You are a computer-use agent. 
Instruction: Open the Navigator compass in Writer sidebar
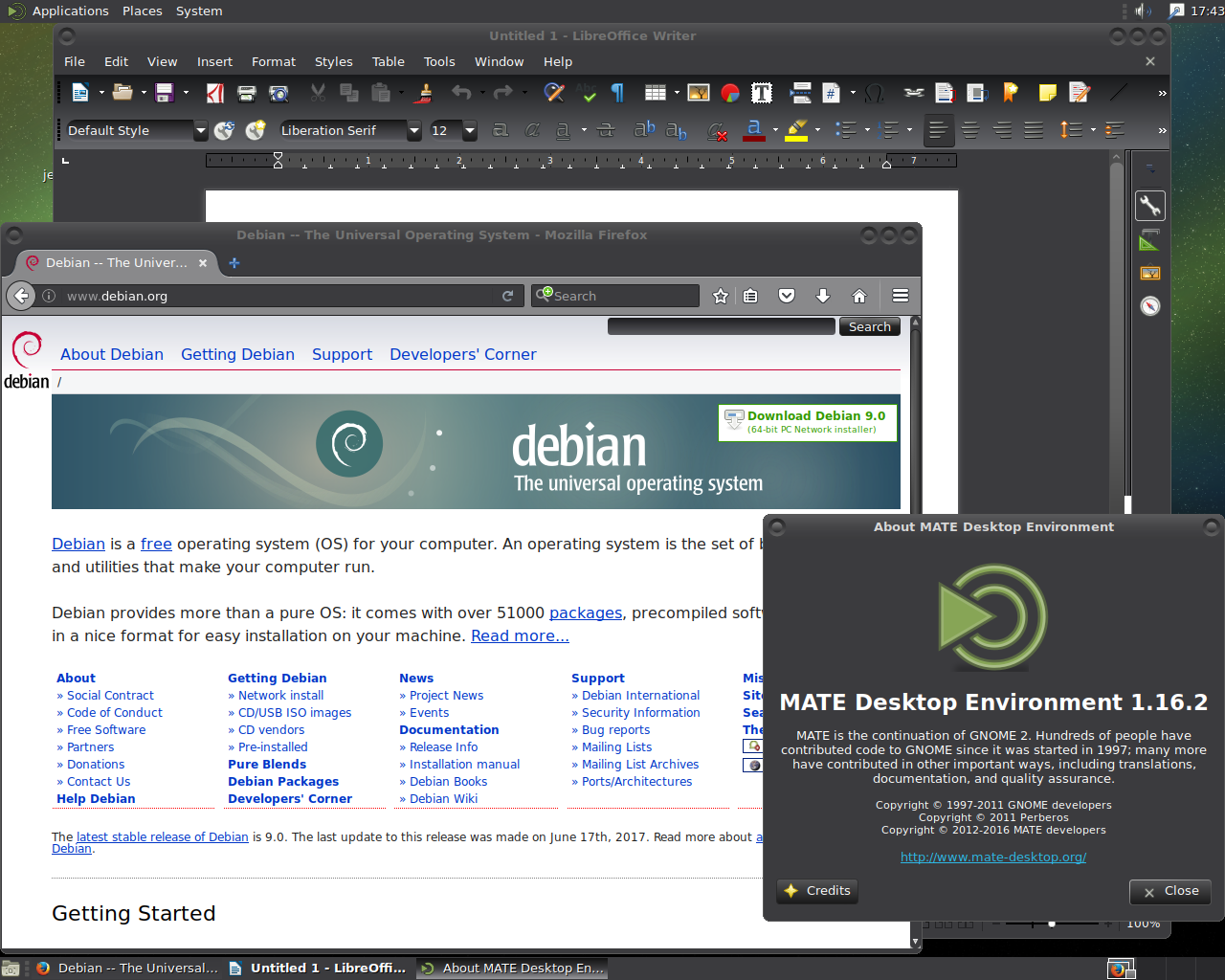coord(1150,306)
